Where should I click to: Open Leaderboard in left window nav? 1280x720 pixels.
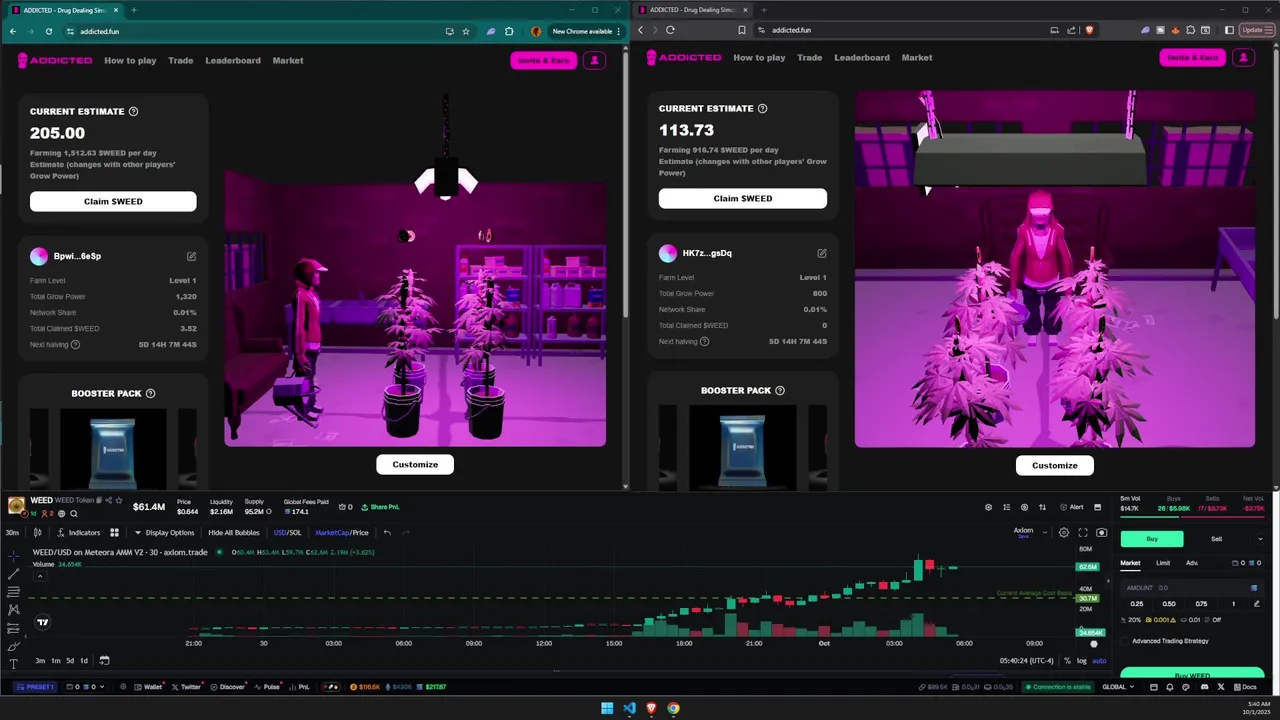point(233,60)
